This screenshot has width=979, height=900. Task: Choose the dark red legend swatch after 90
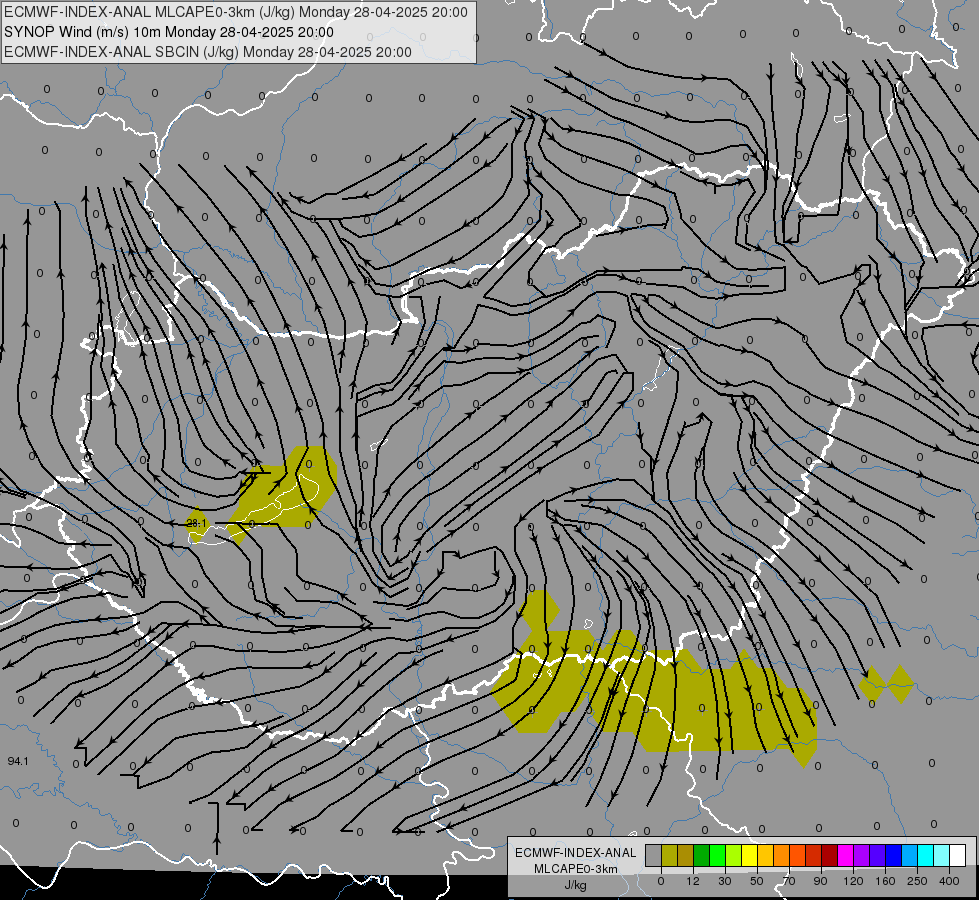pos(829,856)
